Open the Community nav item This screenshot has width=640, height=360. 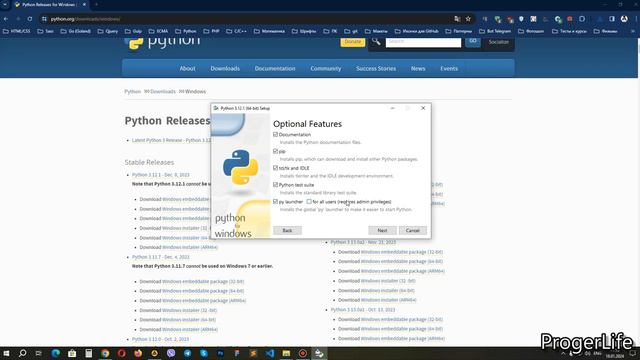pyautogui.click(x=326, y=69)
